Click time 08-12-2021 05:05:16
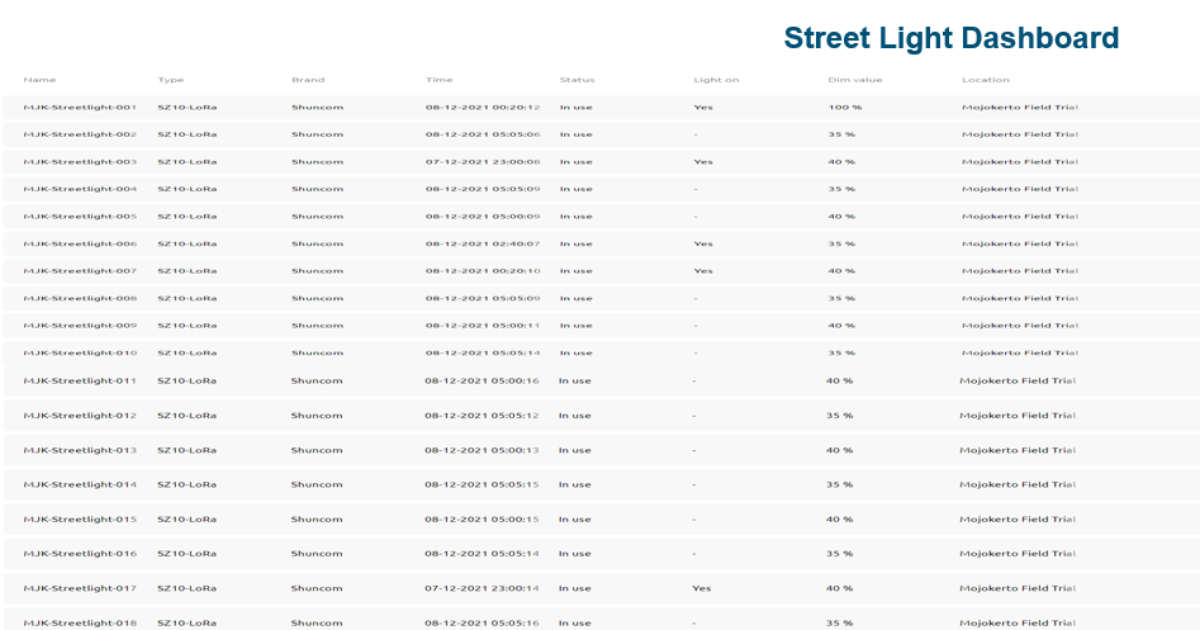Screen dimensions: 1200x630 (x=482, y=622)
